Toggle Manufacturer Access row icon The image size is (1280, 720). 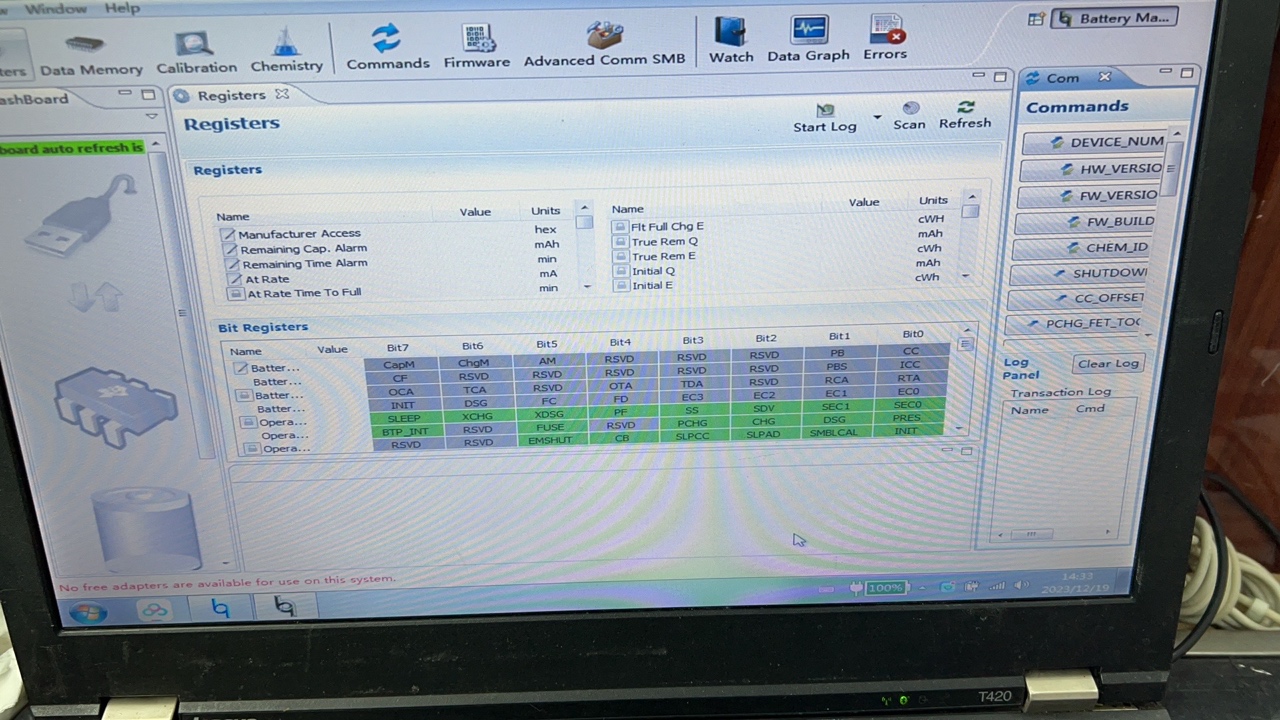pyautogui.click(x=229, y=234)
